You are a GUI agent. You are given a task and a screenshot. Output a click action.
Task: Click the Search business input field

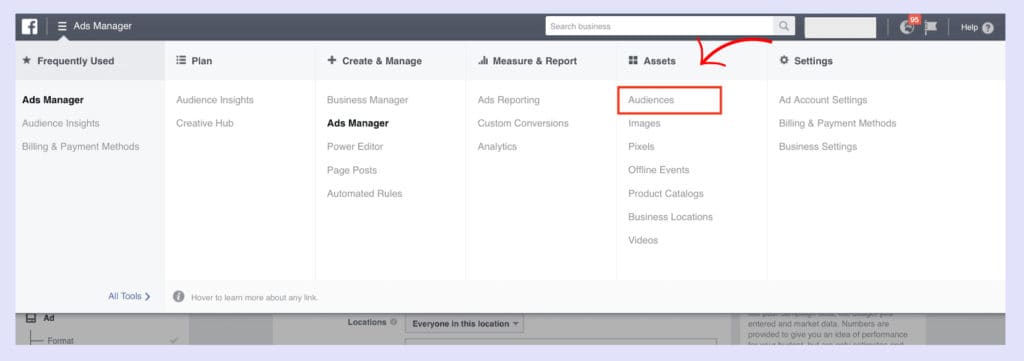pyautogui.click(x=660, y=26)
